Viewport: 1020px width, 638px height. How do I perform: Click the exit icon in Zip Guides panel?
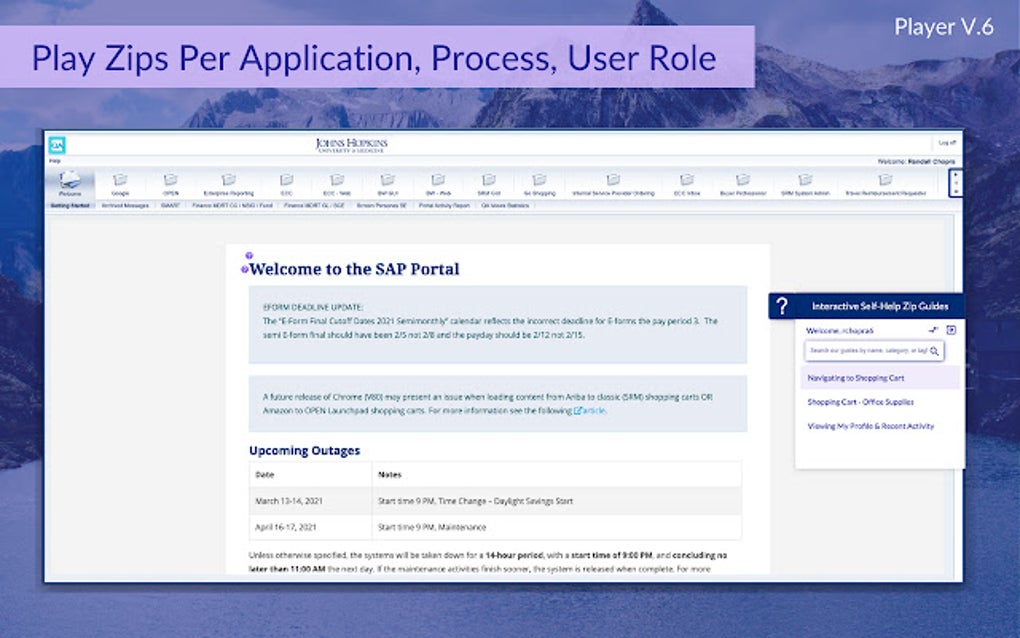point(951,330)
